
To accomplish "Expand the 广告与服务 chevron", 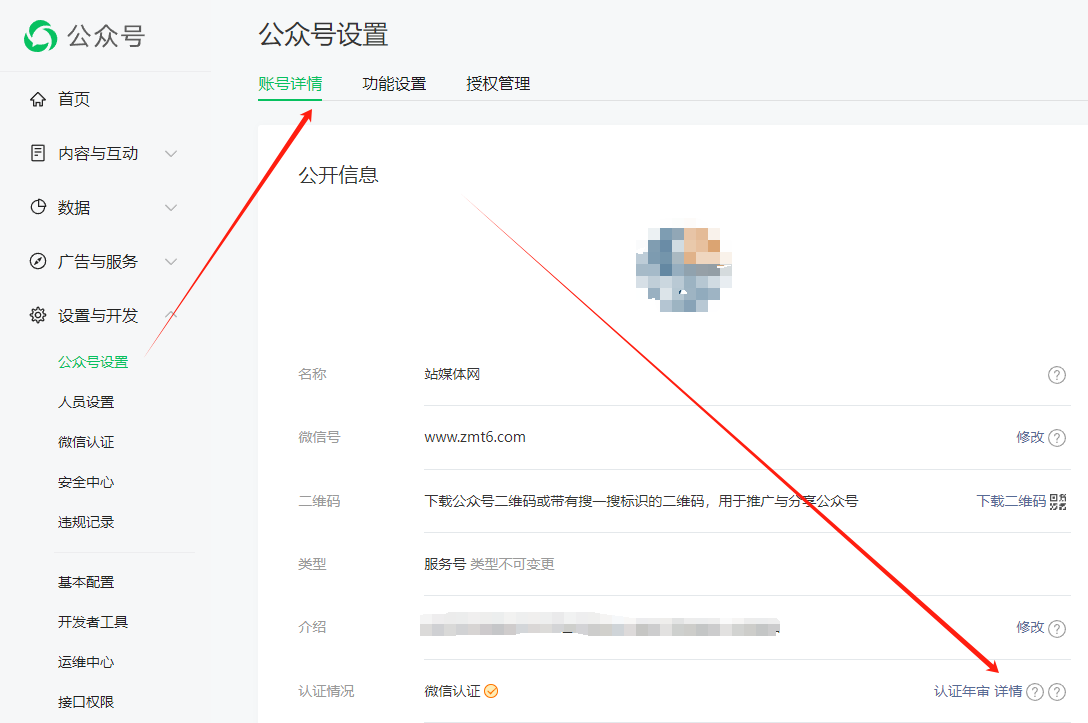I will click(x=171, y=262).
